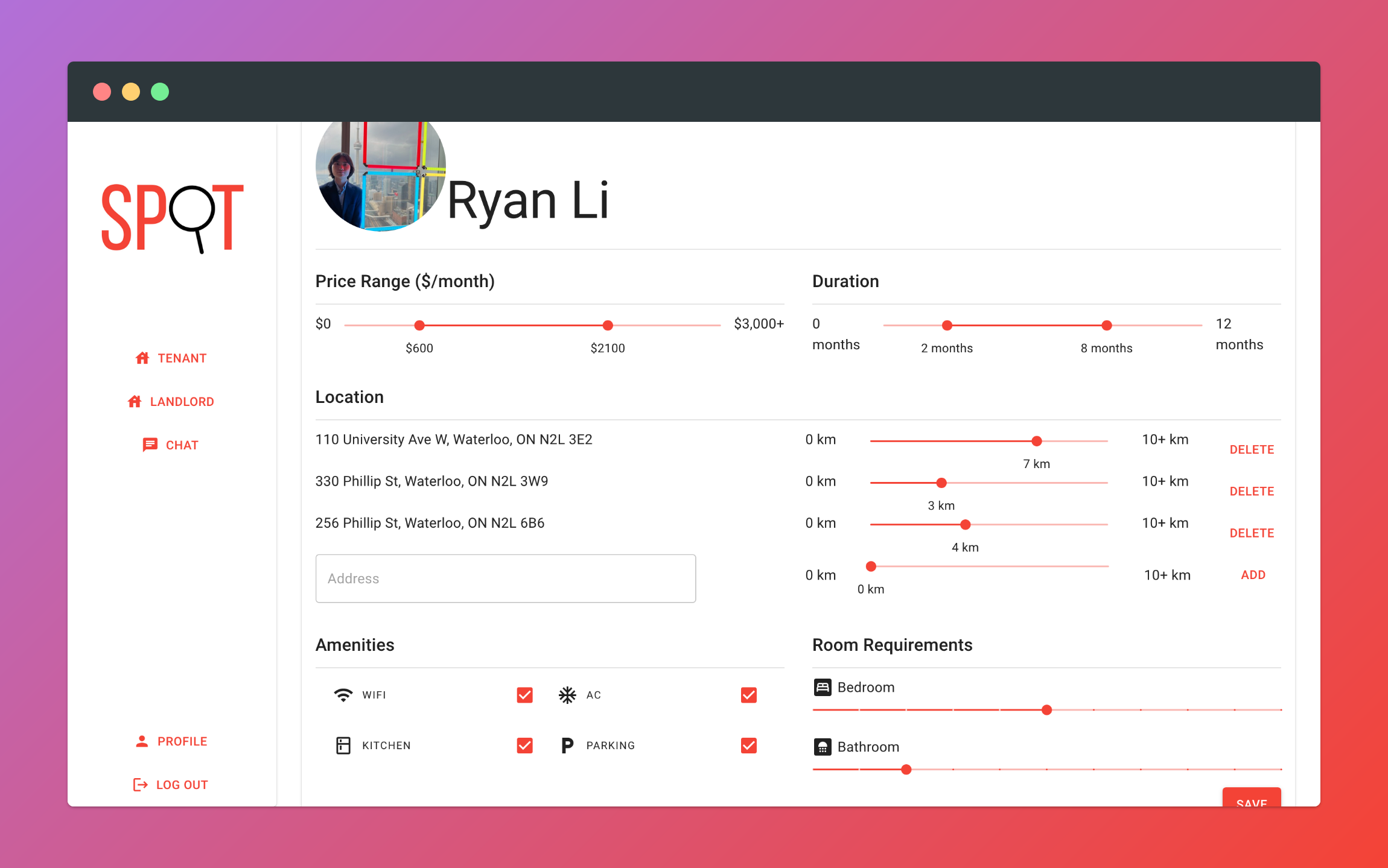Image resolution: width=1388 pixels, height=868 pixels.
Task: Click the 2 months duration handle
Action: pos(947,326)
